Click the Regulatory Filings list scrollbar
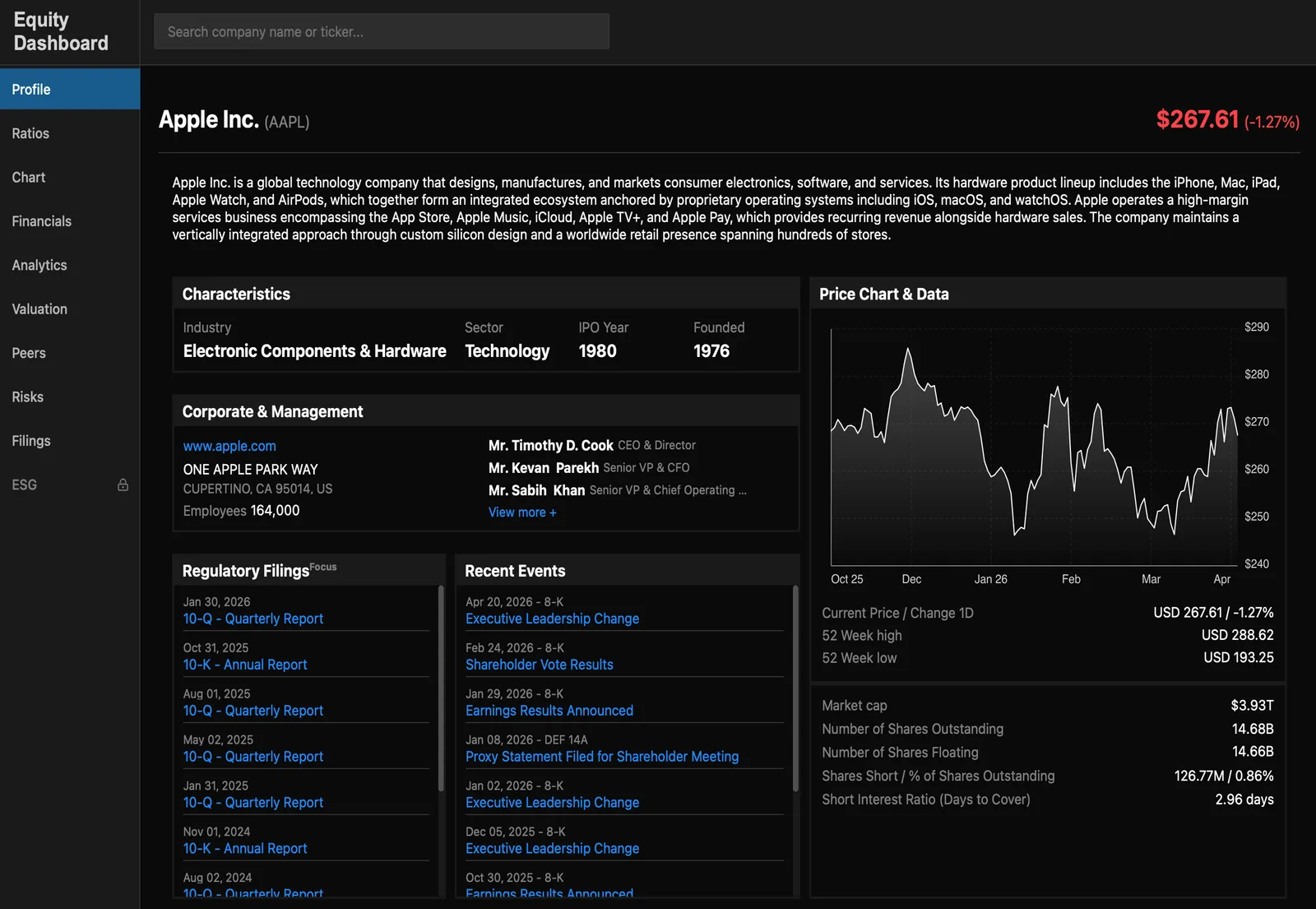 pyautogui.click(x=441, y=688)
